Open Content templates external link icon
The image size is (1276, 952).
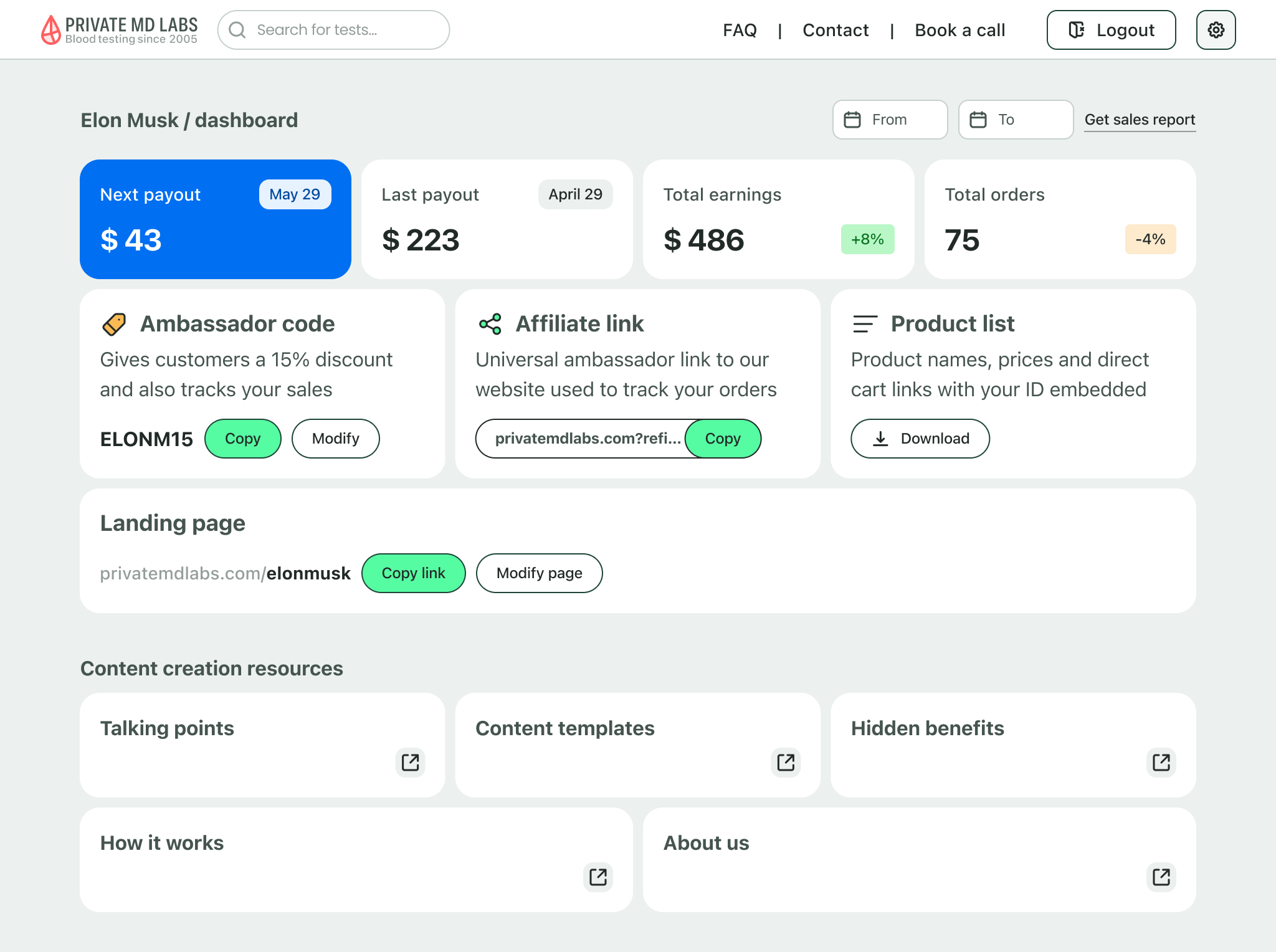coord(786,762)
